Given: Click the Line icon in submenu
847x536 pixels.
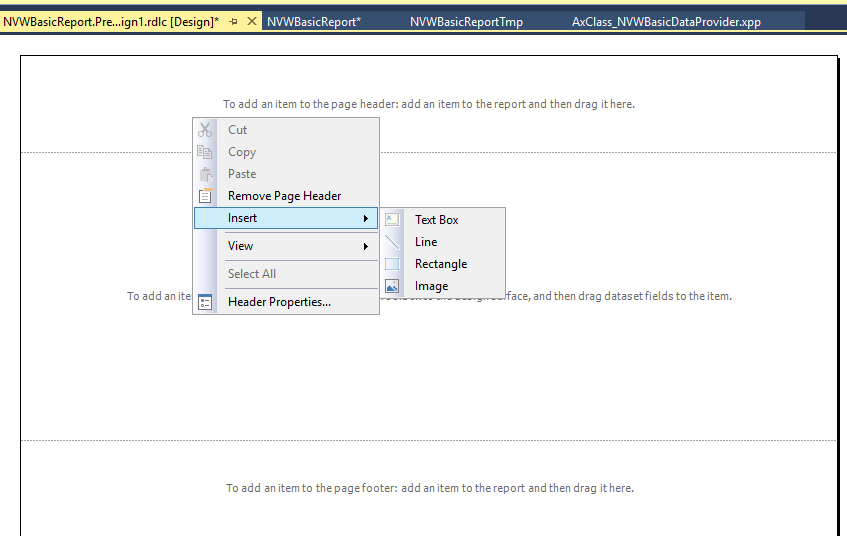Looking at the screenshot, I should [392, 242].
